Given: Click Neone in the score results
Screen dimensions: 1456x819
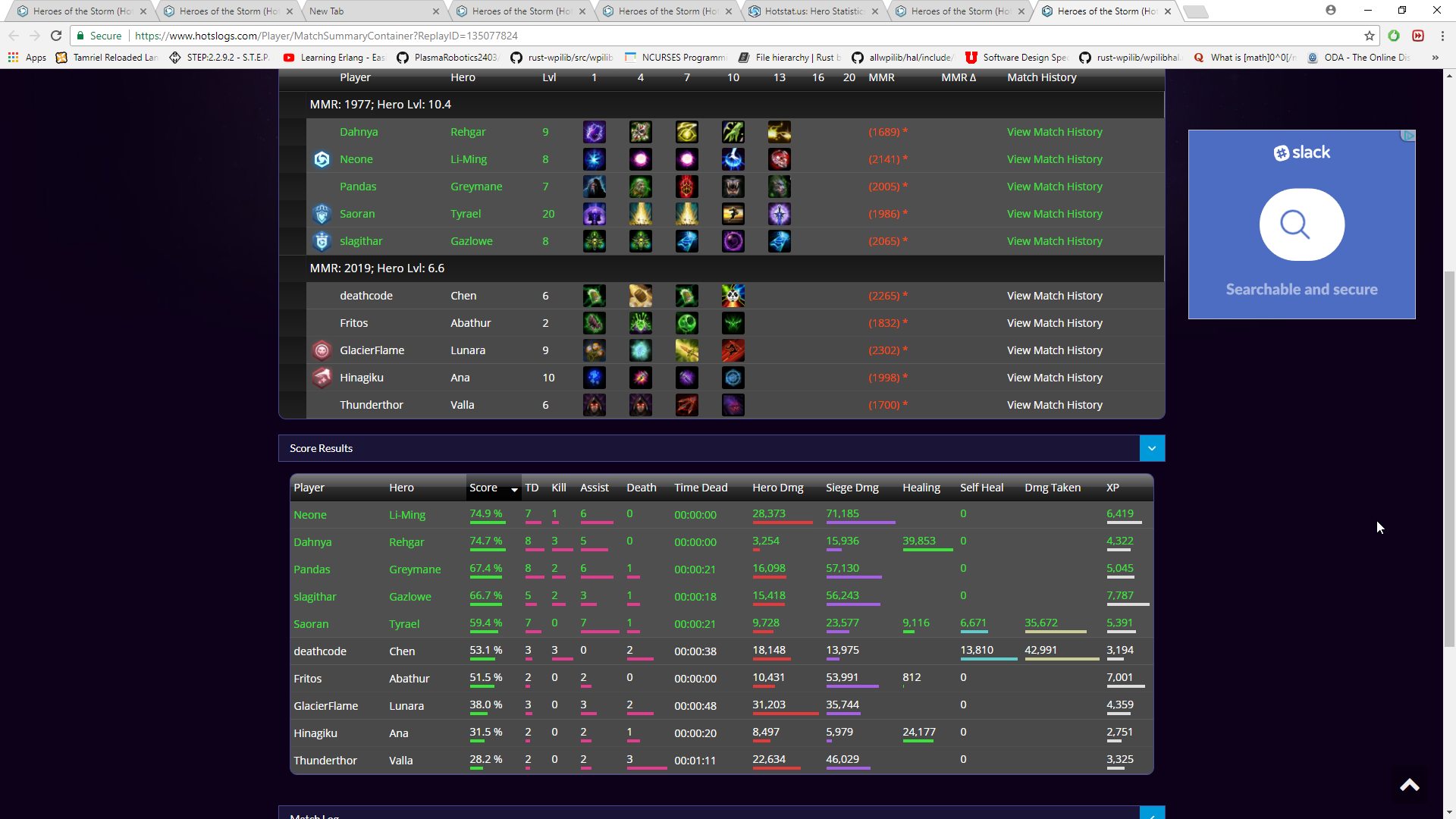Looking at the screenshot, I should click(310, 515).
